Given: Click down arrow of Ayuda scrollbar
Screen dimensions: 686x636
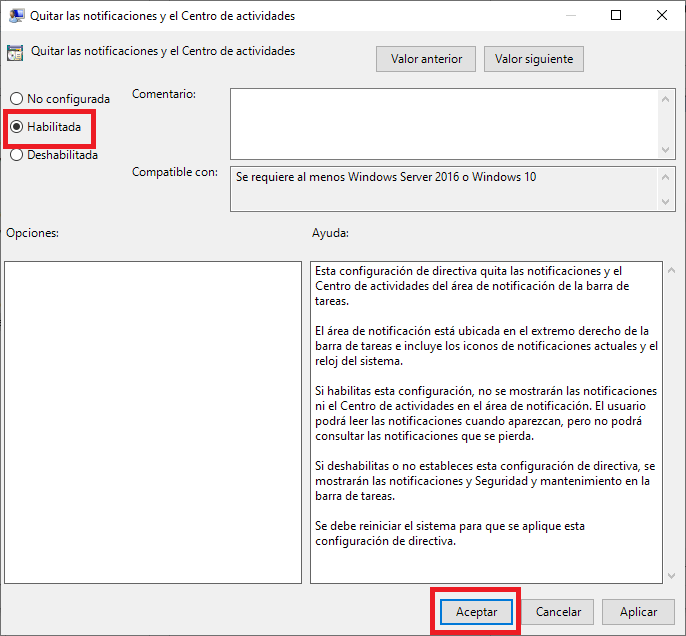Looking at the screenshot, I should click(x=672, y=576).
